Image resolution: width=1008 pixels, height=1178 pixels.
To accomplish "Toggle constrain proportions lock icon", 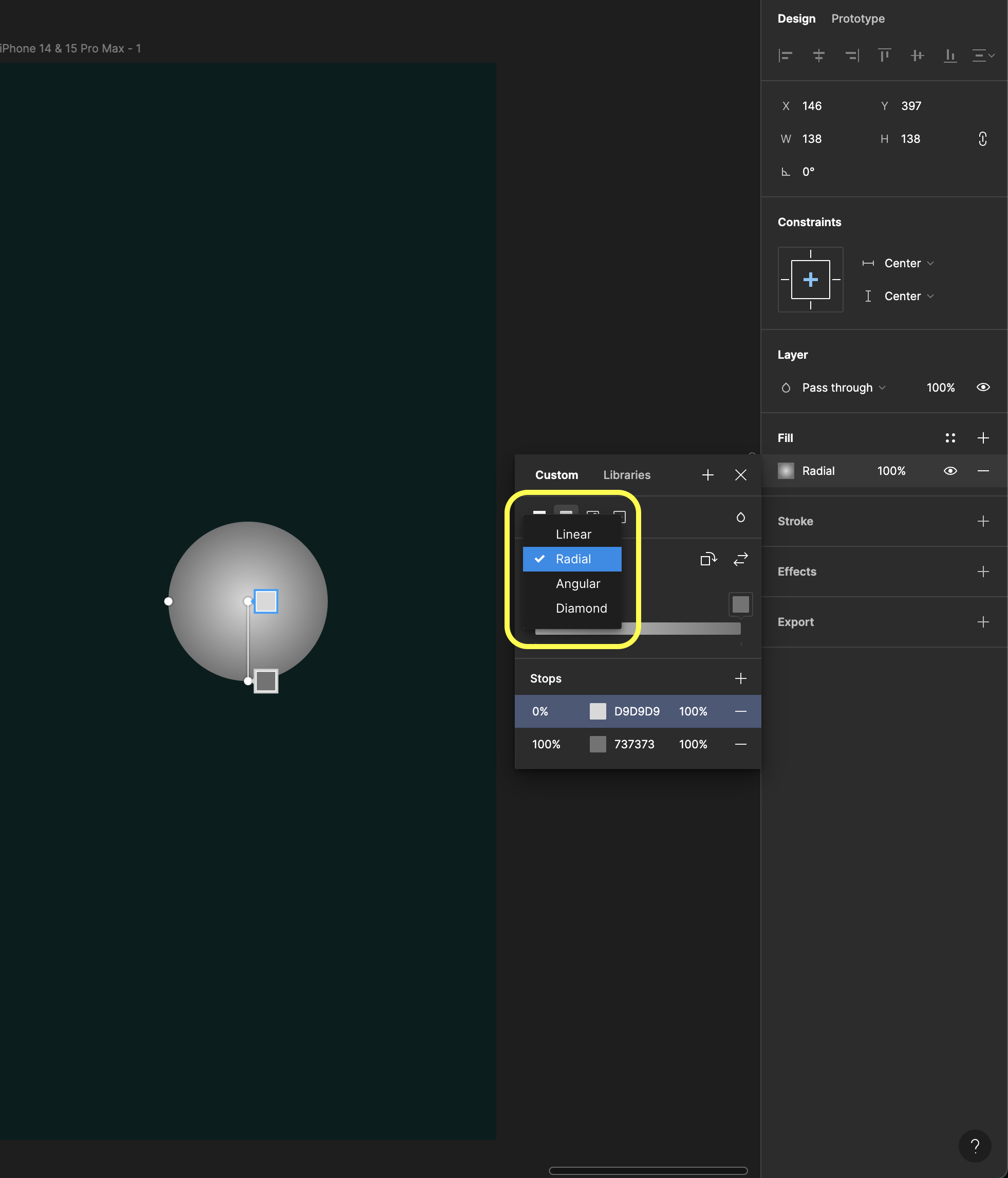I will [x=982, y=139].
